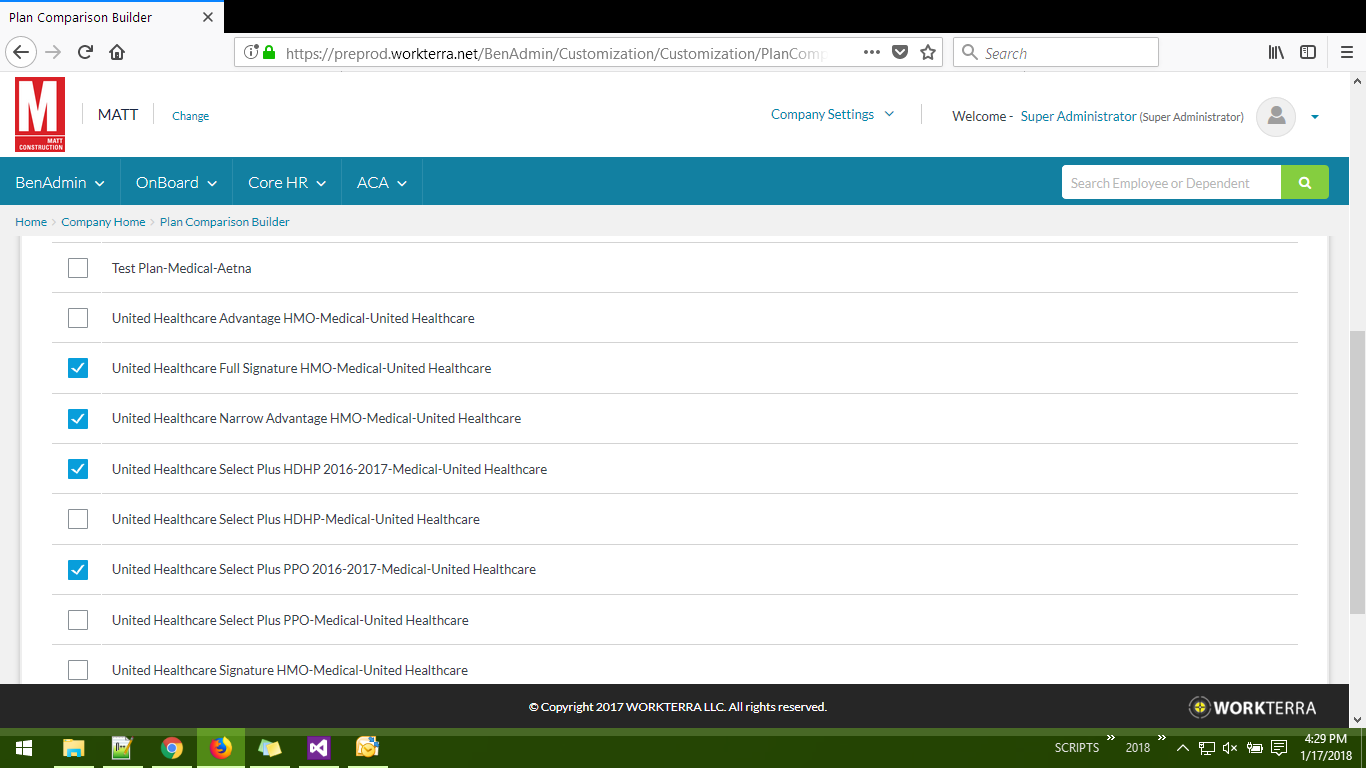Open Firefox Library icon
The width and height of the screenshot is (1366, 768).
point(1276,52)
